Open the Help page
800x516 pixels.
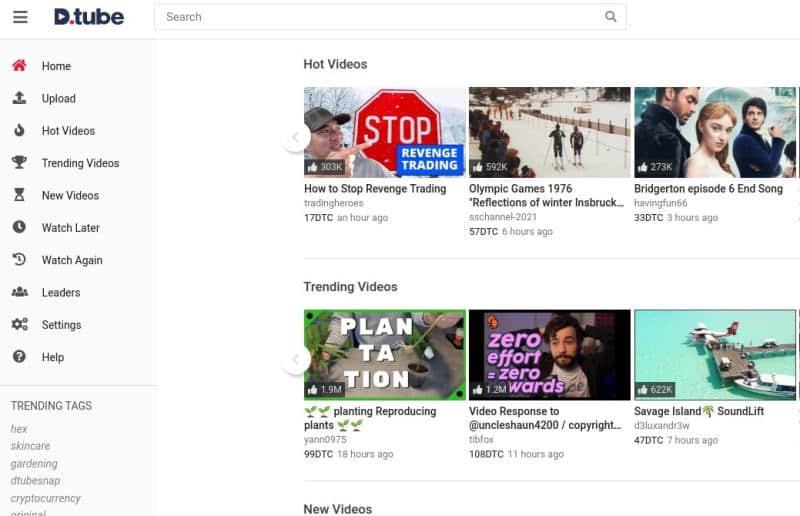(x=52, y=357)
